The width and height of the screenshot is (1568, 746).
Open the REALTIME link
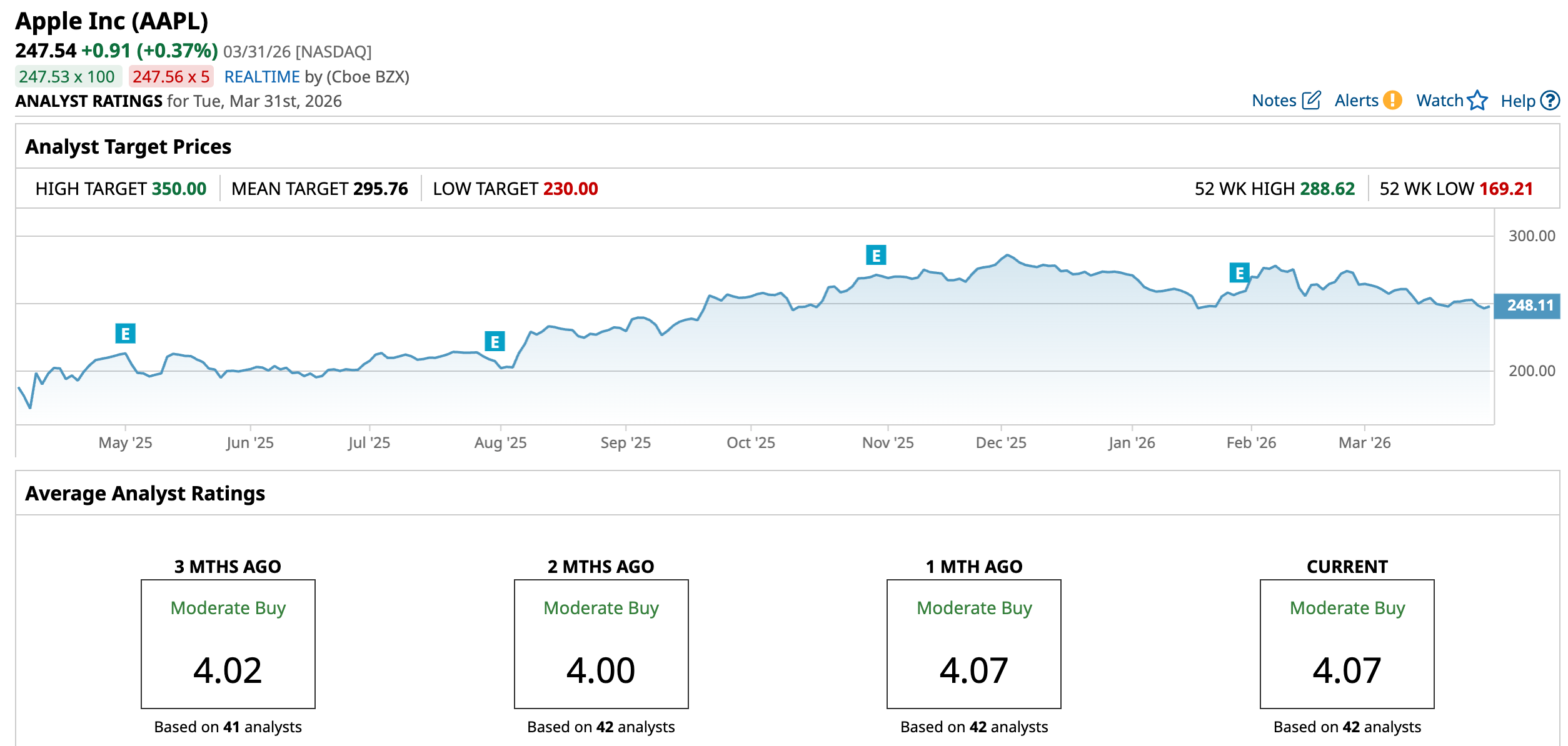point(262,77)
